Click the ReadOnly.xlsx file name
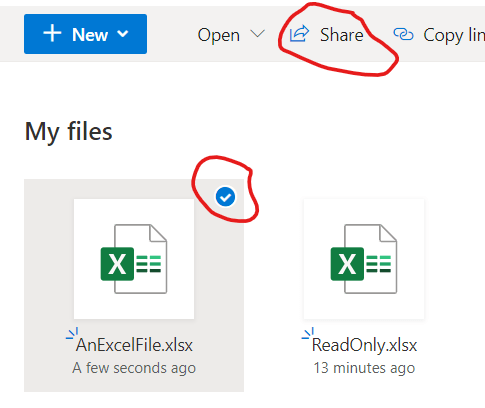This screenshot has height=408, width=485. tap(364, 345)
